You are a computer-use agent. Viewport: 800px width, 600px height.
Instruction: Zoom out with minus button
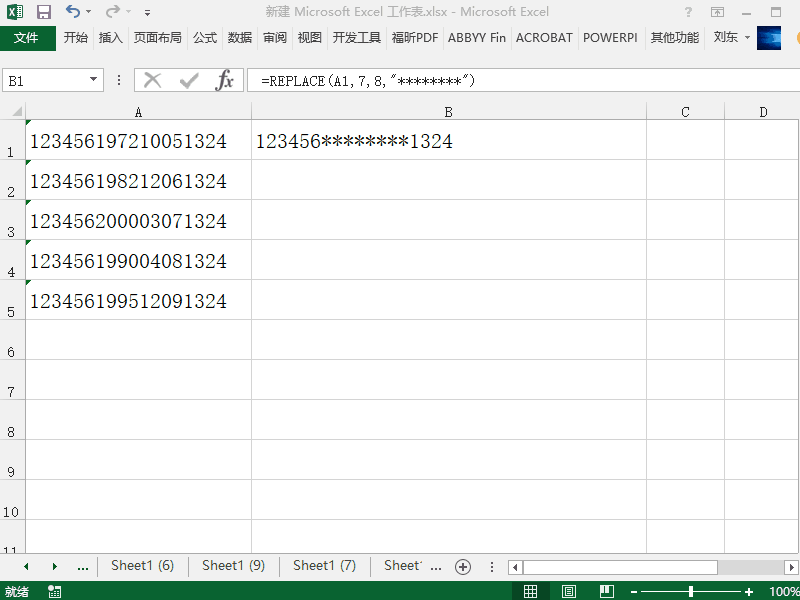634,592
